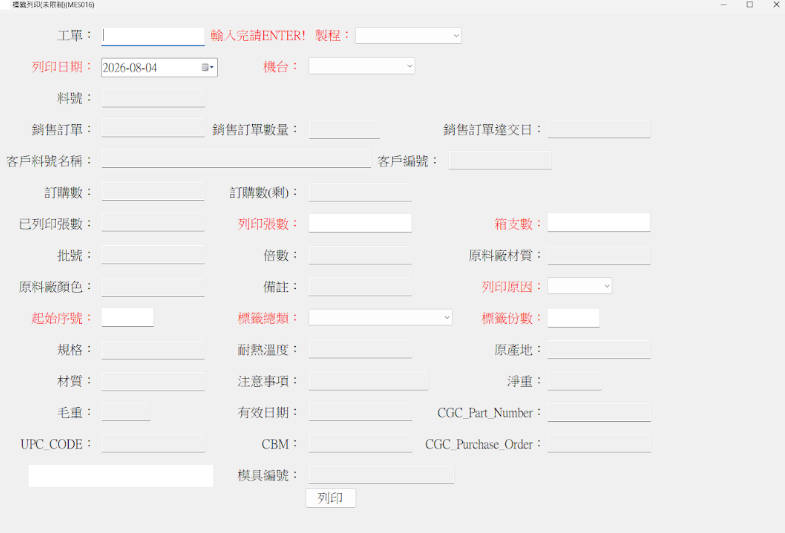Click the 有效日期 field
Viewport: 785px width, 533px height.
(x=360, y=412)
